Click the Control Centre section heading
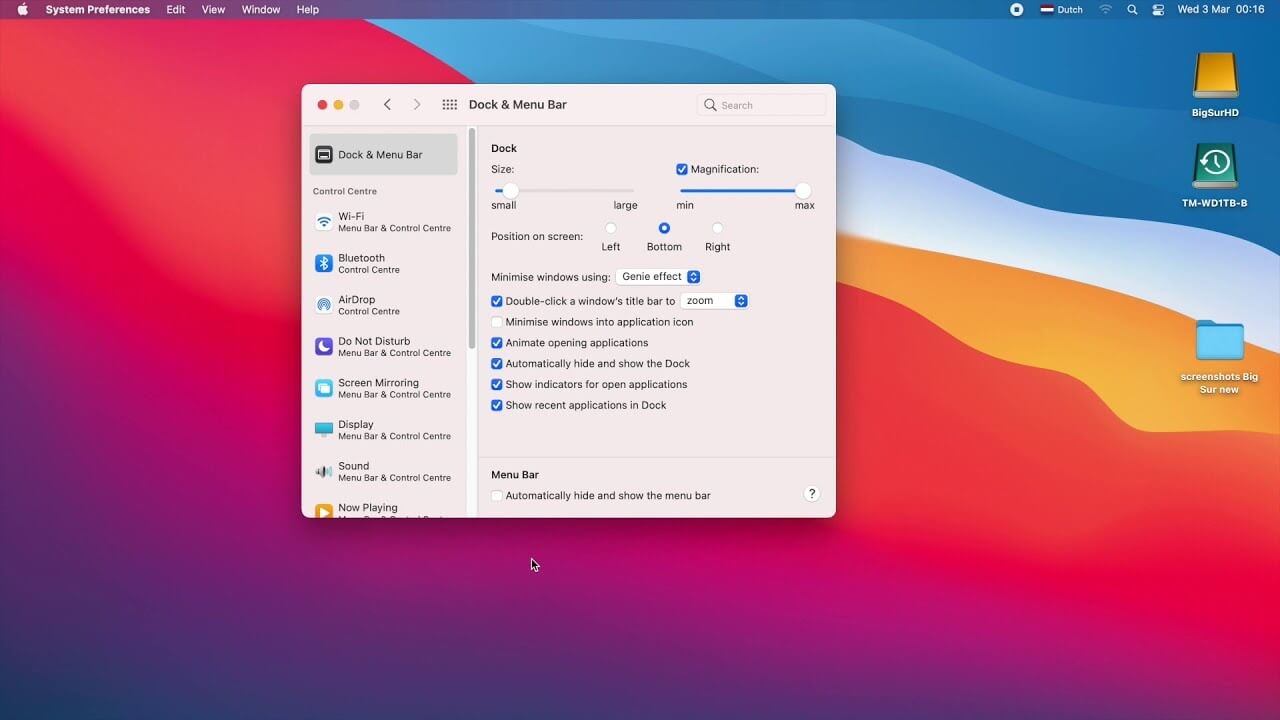 pos(345,191)
